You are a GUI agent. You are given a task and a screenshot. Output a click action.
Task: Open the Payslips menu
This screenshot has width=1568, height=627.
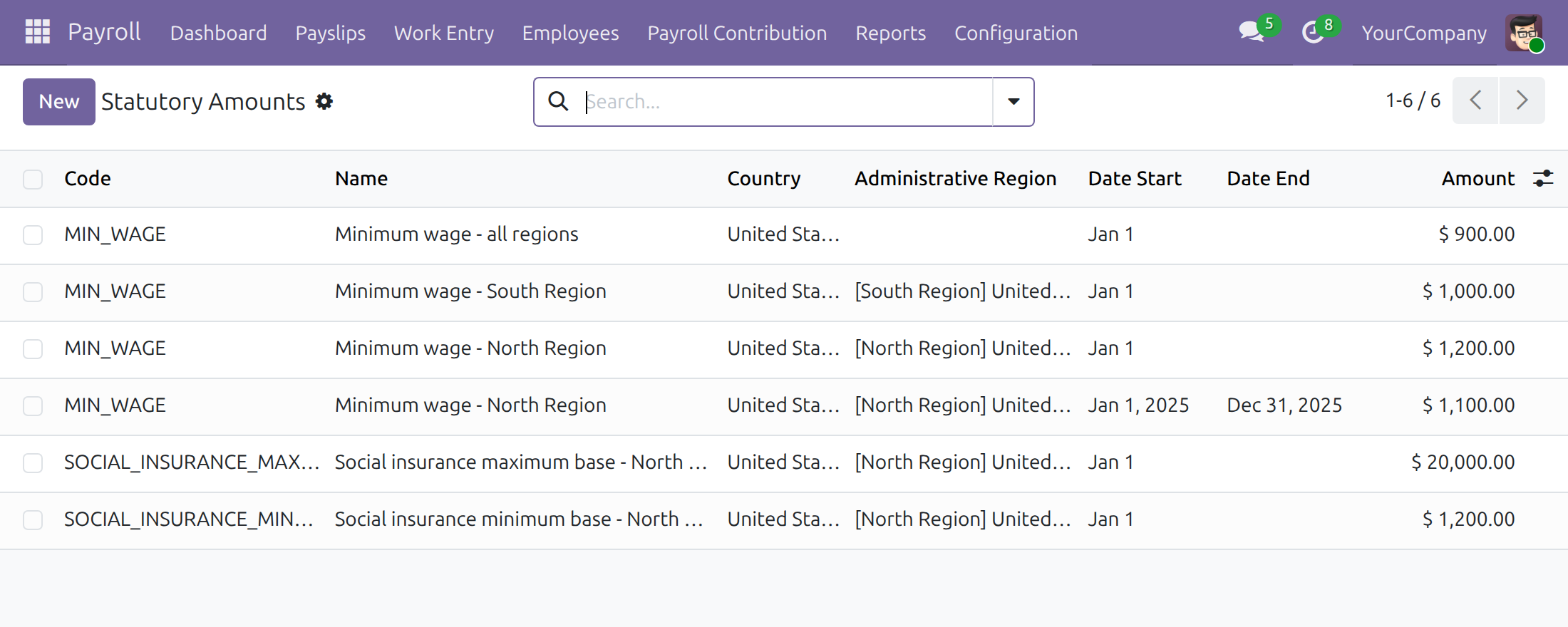pyautogui.click(x=330, y=33)
